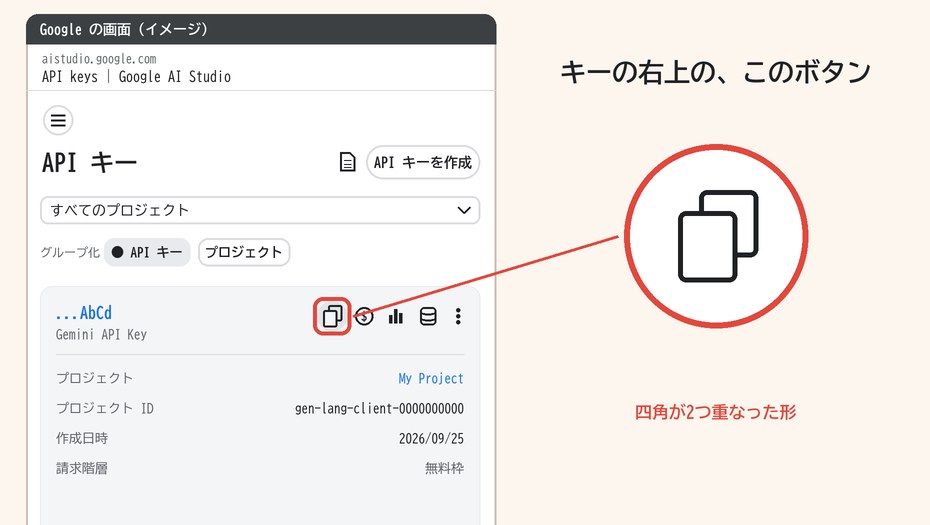The image size is (930, 525).
Task: Select the project ID gen-lang-client-0000000000
Action: click(379, 408)
